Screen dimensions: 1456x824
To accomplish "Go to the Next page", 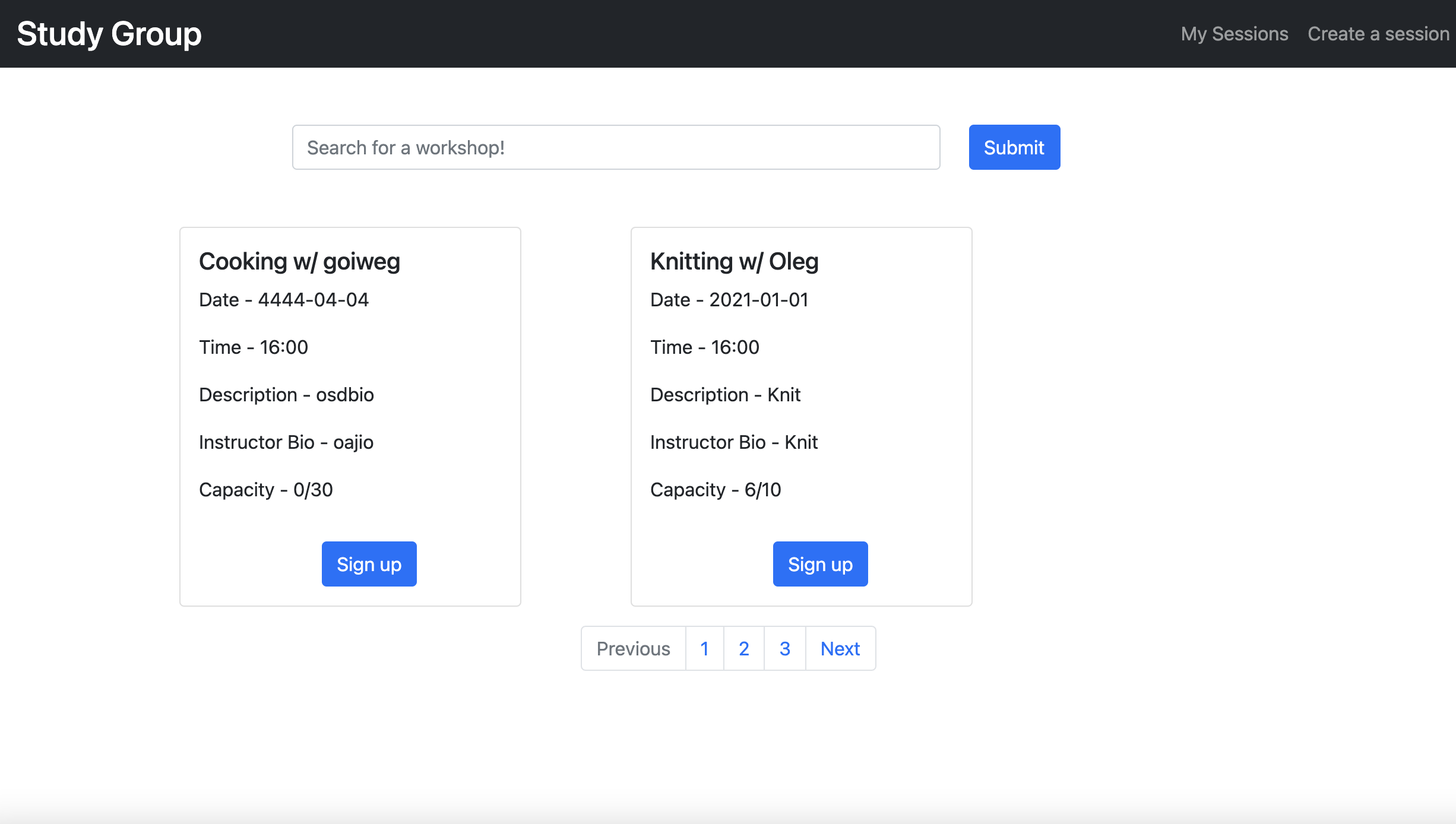I will tap(840, 648).
